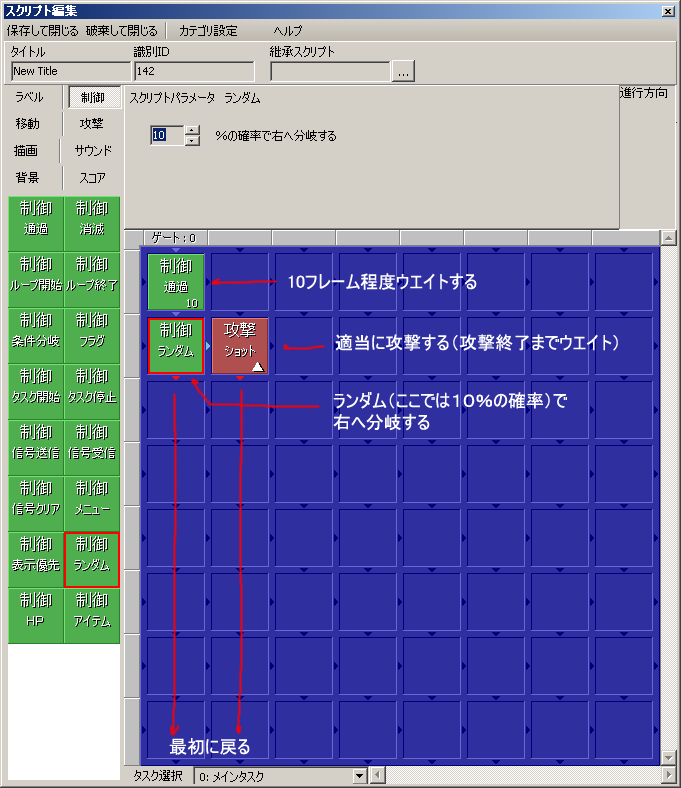Image resolution: width=681 pixels, height=788 pixels.
Task: Open the カテゴリ設定 menu
Action: [x=208, y=31]
